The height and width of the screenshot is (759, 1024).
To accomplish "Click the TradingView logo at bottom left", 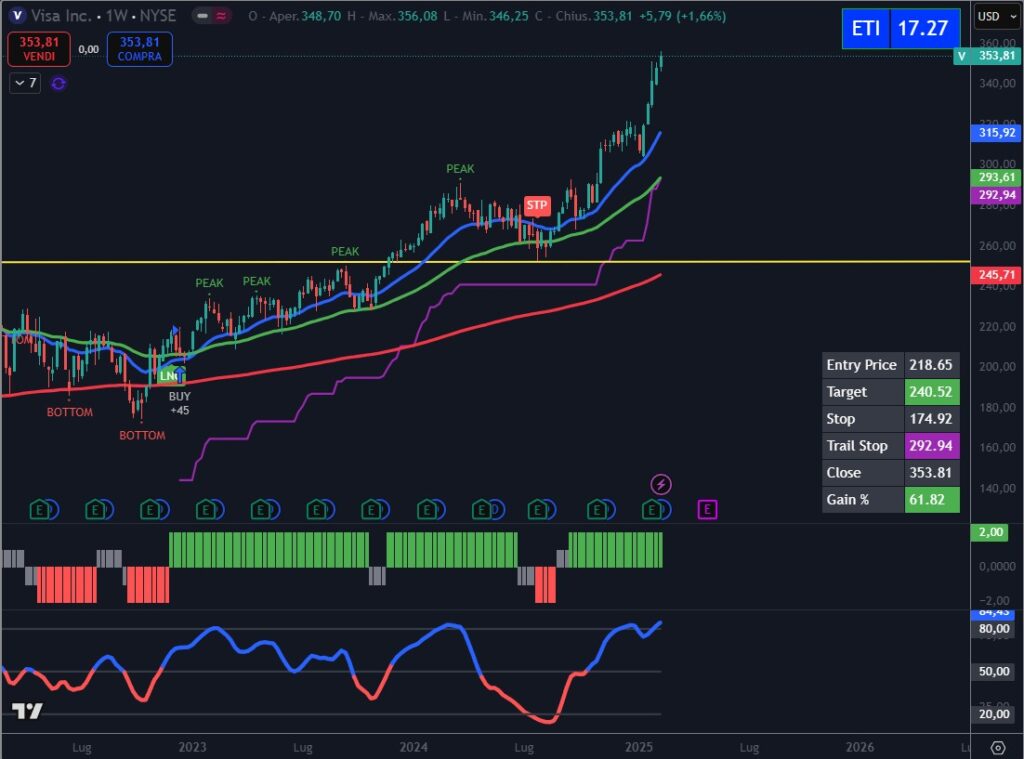I will click(27, 711).
